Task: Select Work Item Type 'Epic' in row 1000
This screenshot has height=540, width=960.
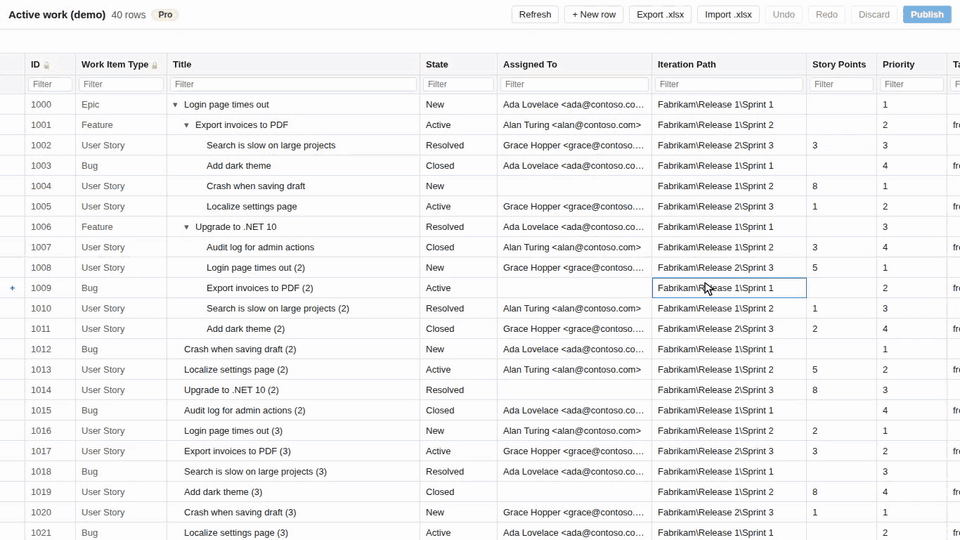Action: [x=121, y=105]
